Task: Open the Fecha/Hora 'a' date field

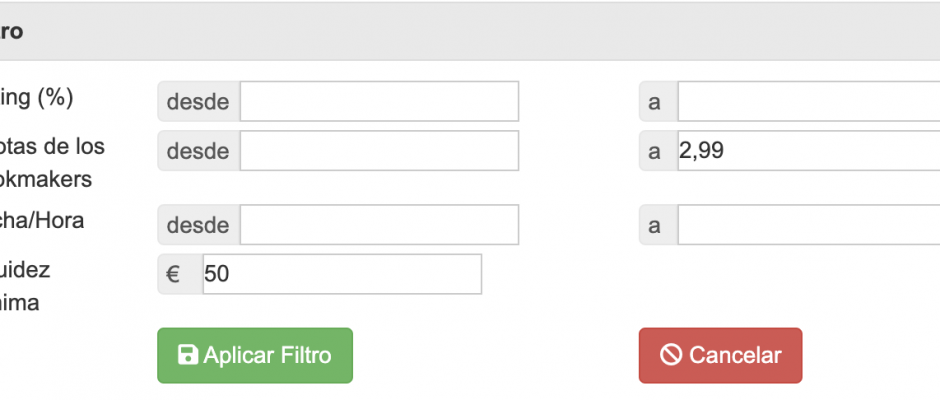Action: tap(809, 225)
